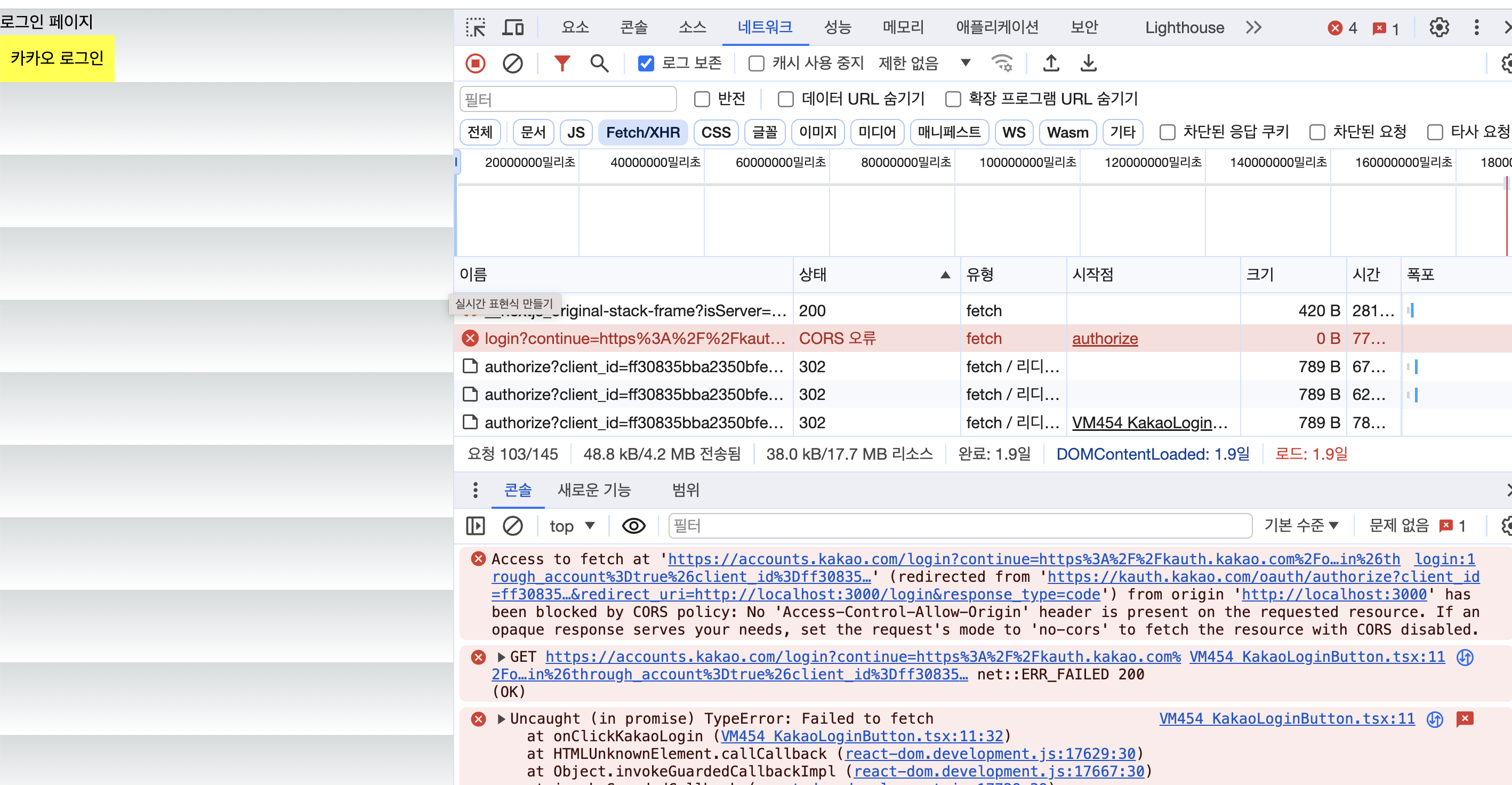Click the authorize initiator link
The width and height of the screenshot is (1512, 785).
click(x=1105, y=339)
